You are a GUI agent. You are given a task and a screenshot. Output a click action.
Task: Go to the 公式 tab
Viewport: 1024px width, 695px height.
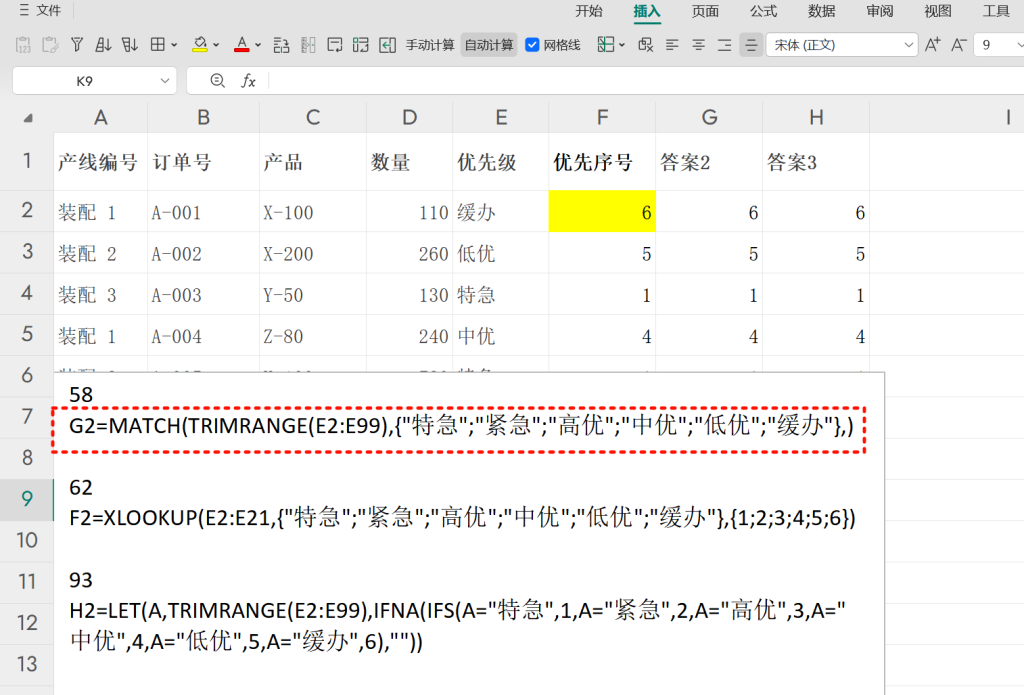[763, 11]
